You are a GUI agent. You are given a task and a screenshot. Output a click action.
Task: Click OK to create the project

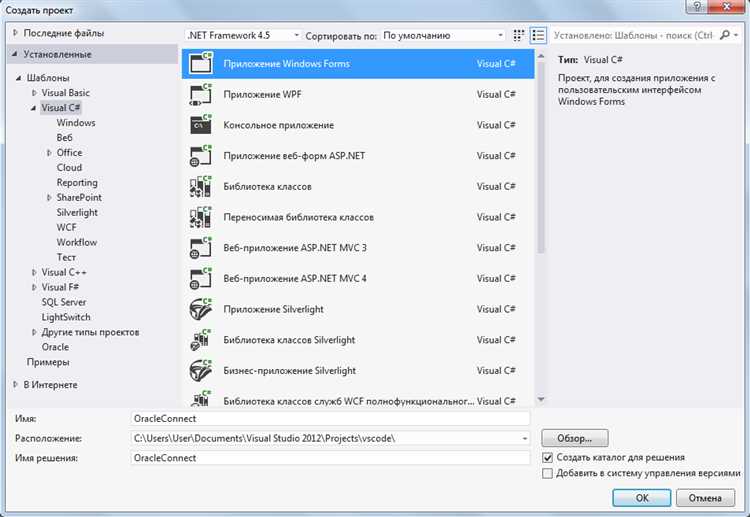tap(642, 498)
